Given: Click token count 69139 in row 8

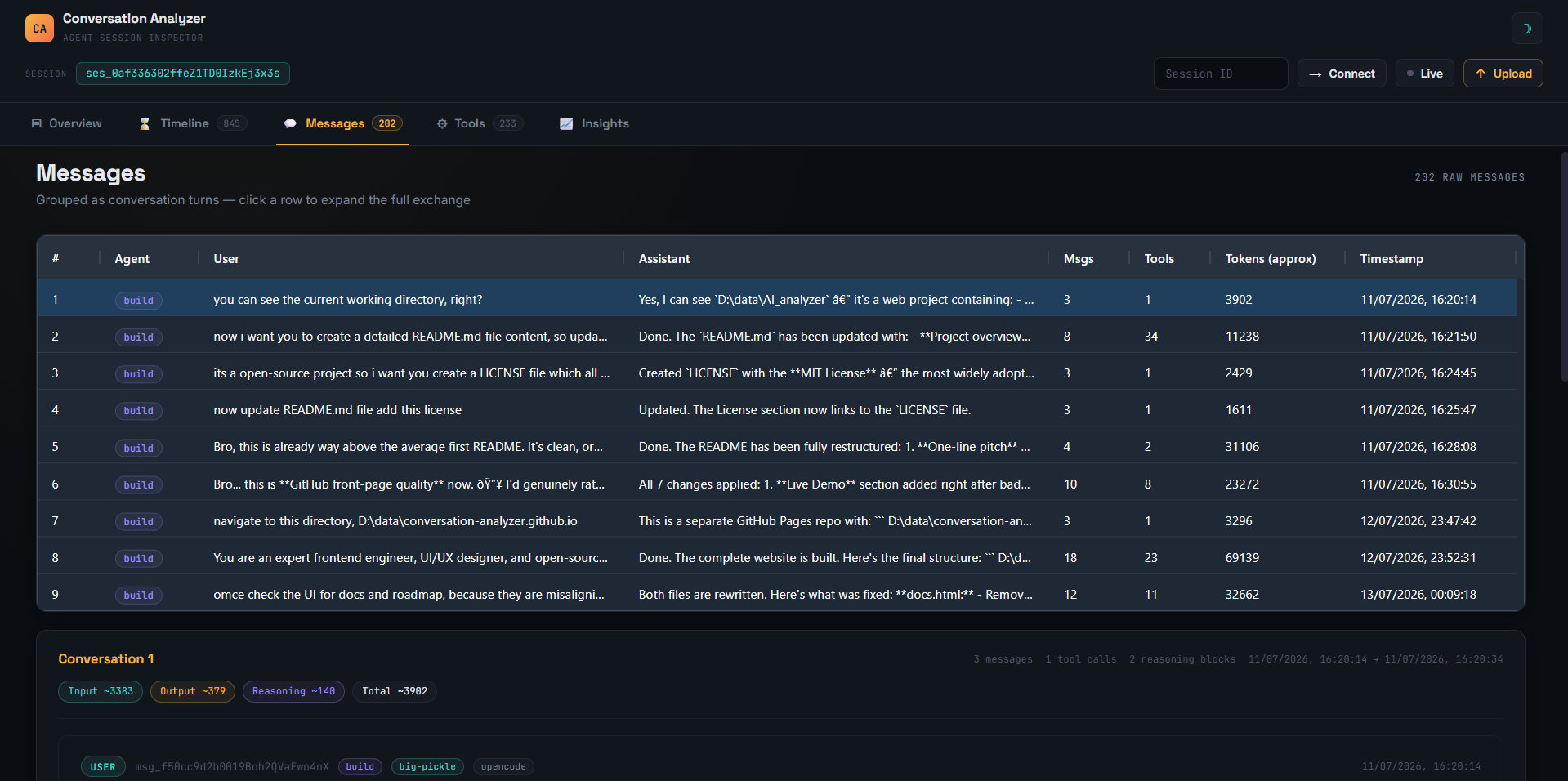Looking at the screenshot, I should pyautogui.click(x=1242, y=558).
